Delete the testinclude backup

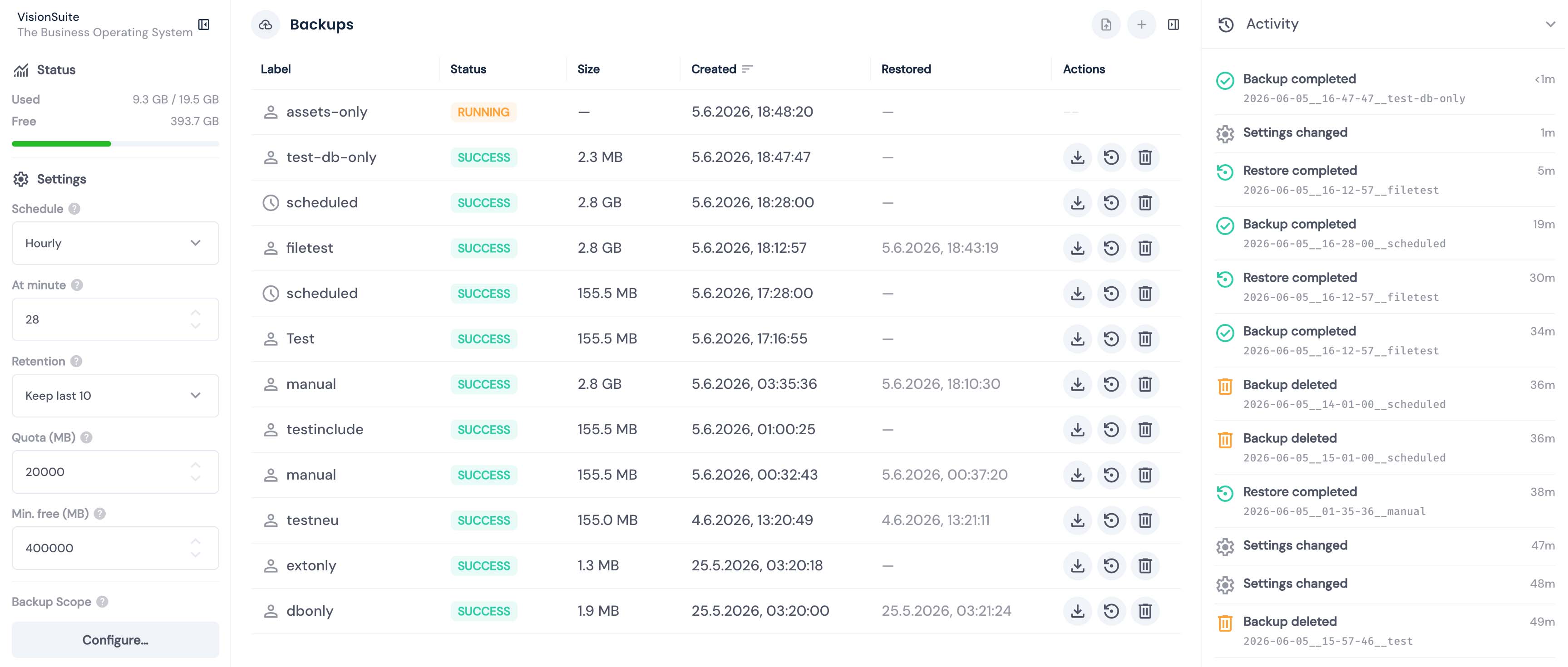(x=1145, y=430)
